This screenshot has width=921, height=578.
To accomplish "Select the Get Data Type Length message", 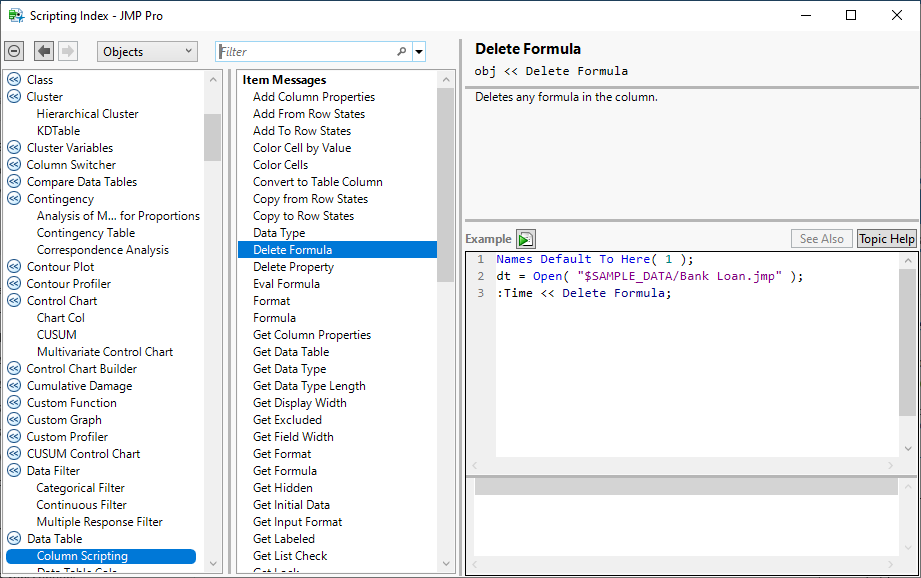I will [x=309, y=386].
